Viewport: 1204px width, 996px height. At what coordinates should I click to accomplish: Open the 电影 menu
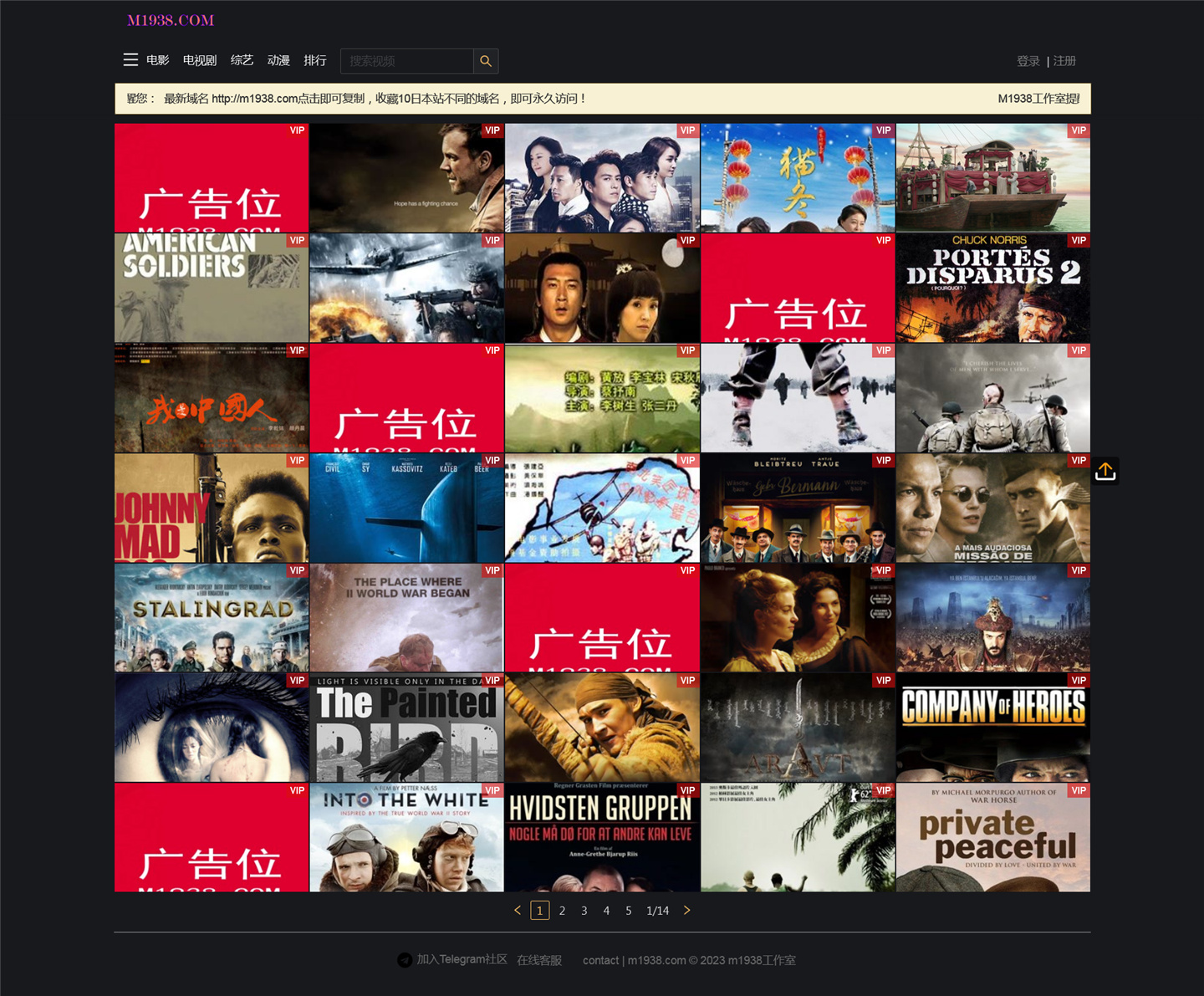[x=158, y=60]
